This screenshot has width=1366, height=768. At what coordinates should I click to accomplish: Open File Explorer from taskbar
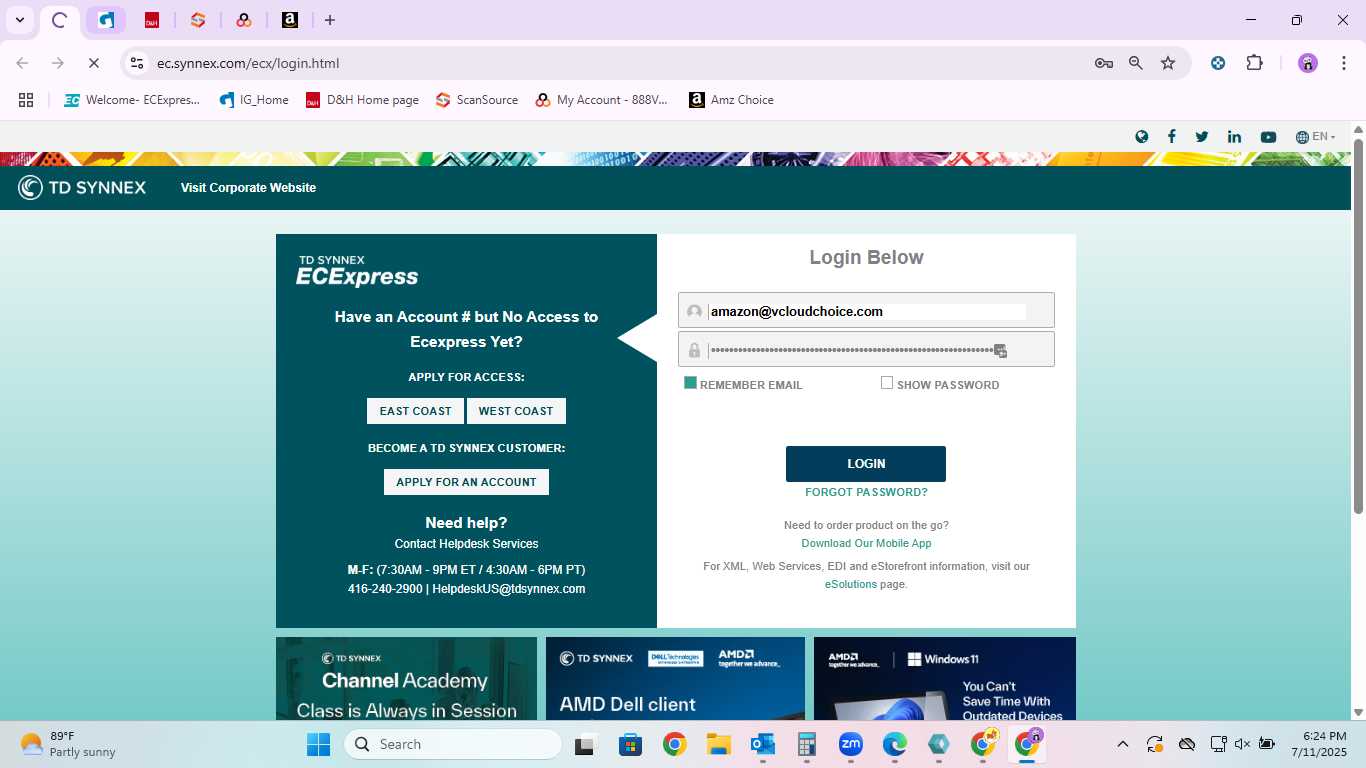(x=718, y=744)
